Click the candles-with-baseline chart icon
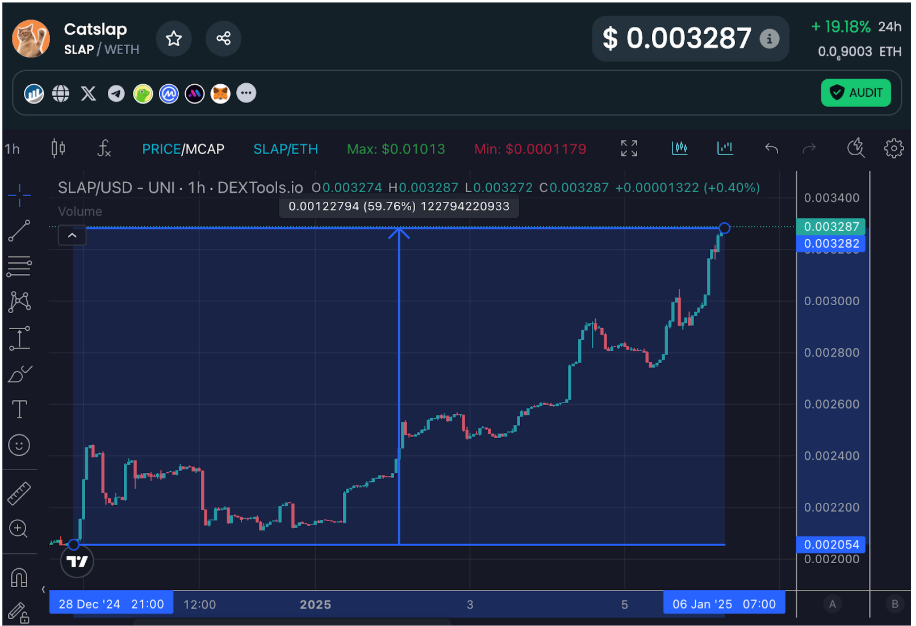 pyautogui.click(x=679, y=148)
